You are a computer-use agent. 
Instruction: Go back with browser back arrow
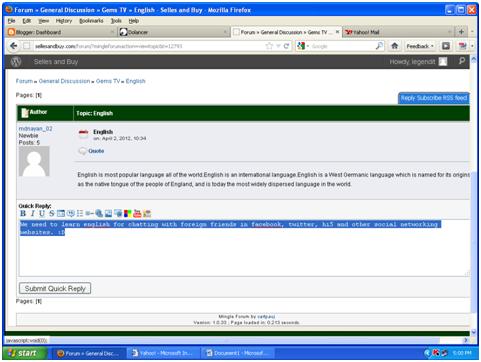pyautogui.click(x=14, y=46)
